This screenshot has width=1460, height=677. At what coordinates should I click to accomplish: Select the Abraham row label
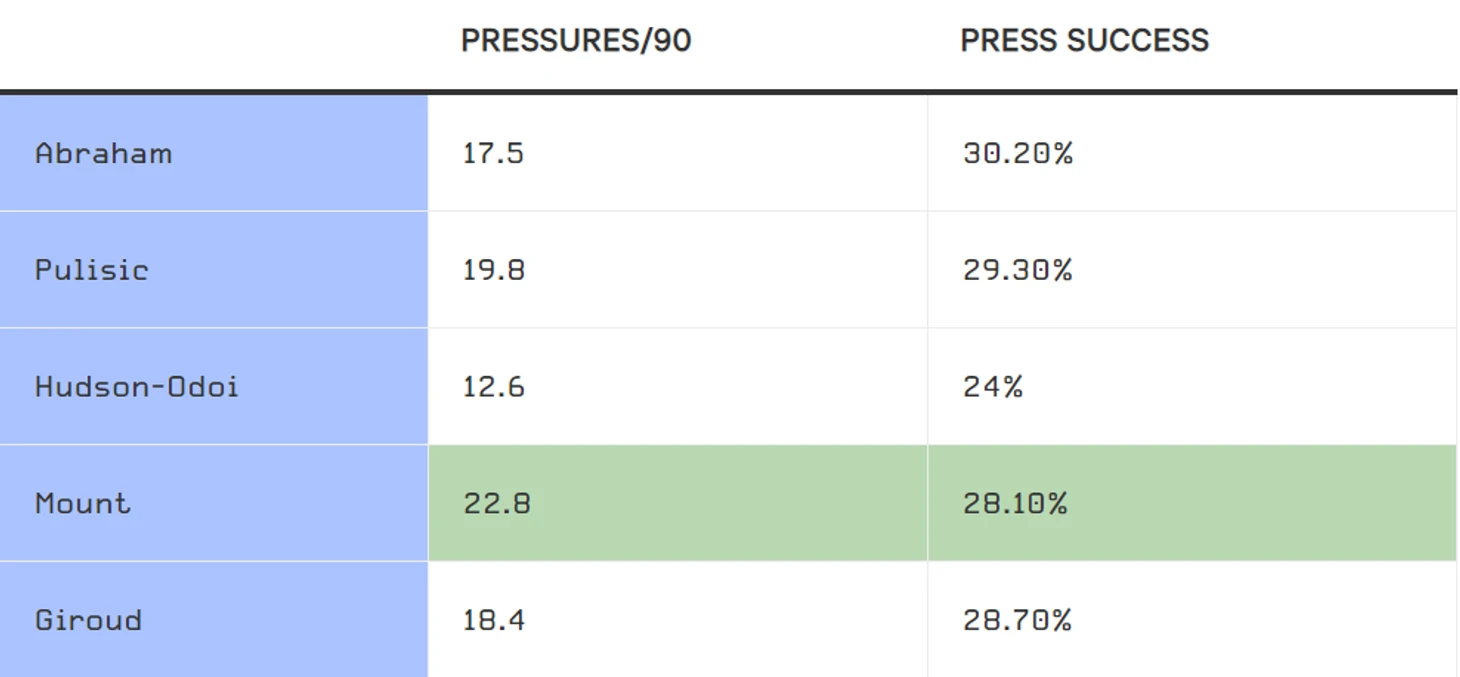coord(103,153)
